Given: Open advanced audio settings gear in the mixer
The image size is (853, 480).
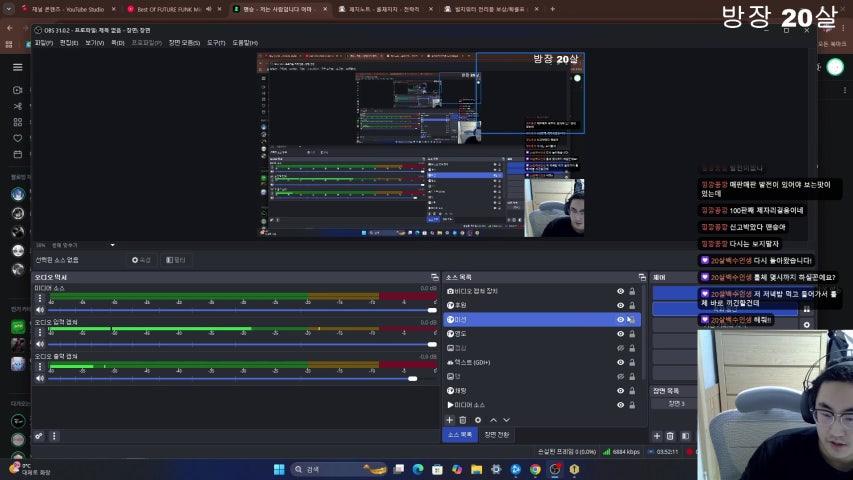Looking at the screenshot, I should click(x=39, y=436).
